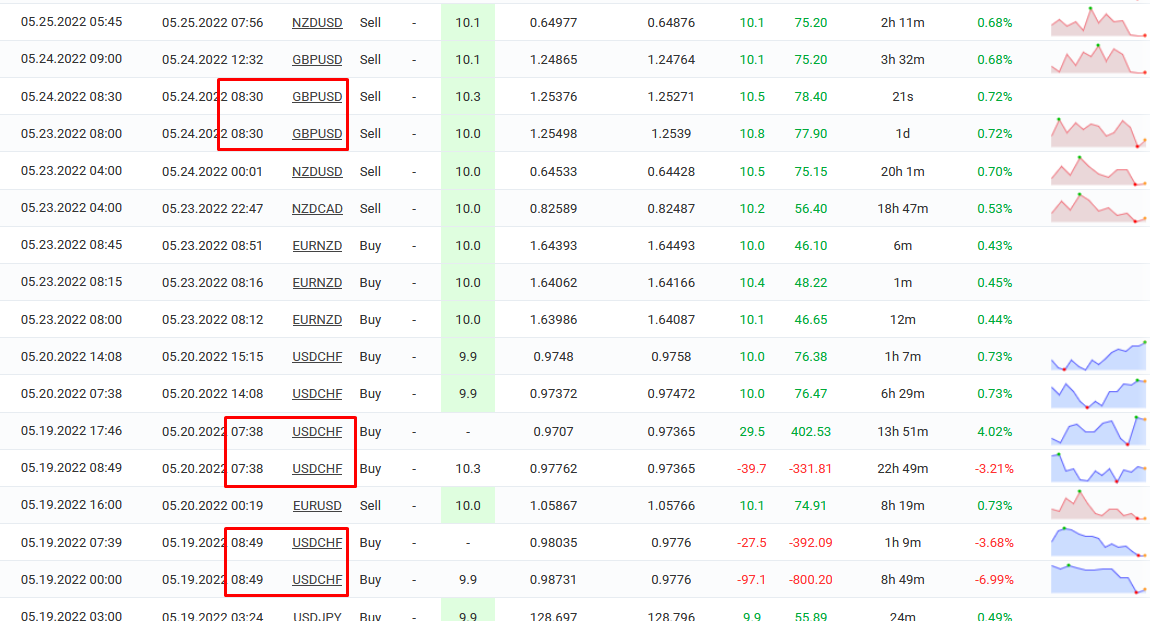Screen dimensions: 1150x621
Task: Open the EURNZD link with 1m duration
Action: (x=317, y=282)
